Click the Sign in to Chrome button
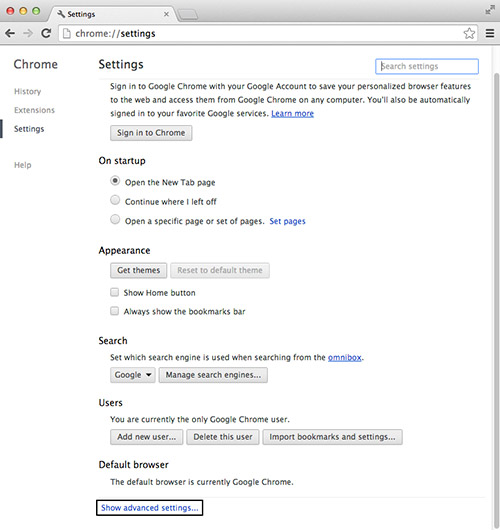 tap(151, 133)
